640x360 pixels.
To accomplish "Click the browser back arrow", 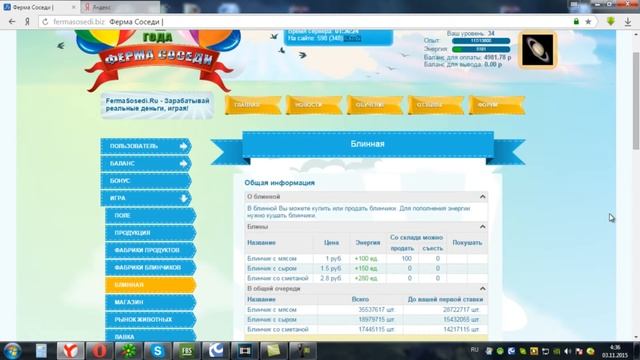I will tap(12, 22).
